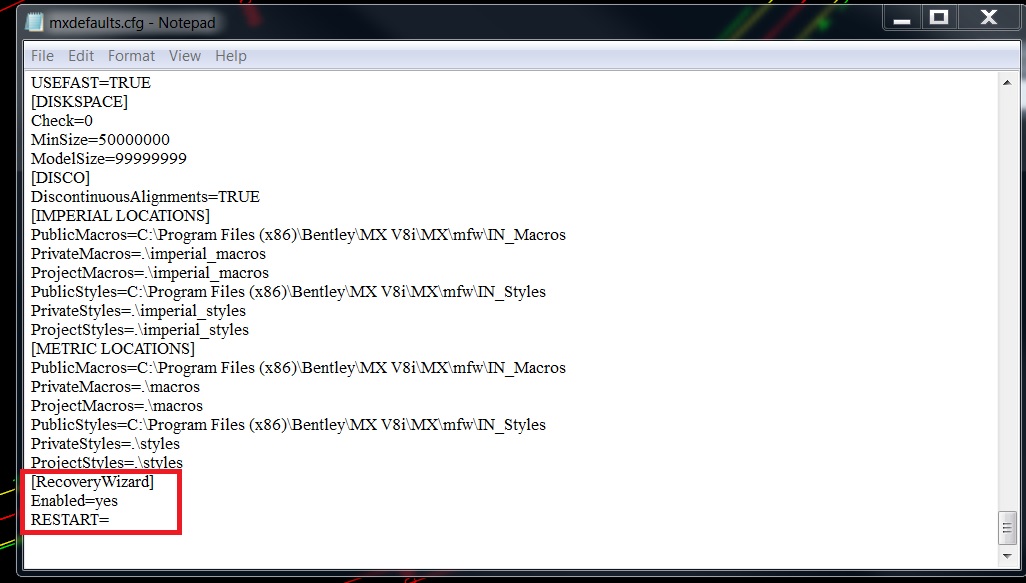Screen dimensions: 1026x583
Task: Click ProjectStyles=.\styles line
Action: pos(107,463)
